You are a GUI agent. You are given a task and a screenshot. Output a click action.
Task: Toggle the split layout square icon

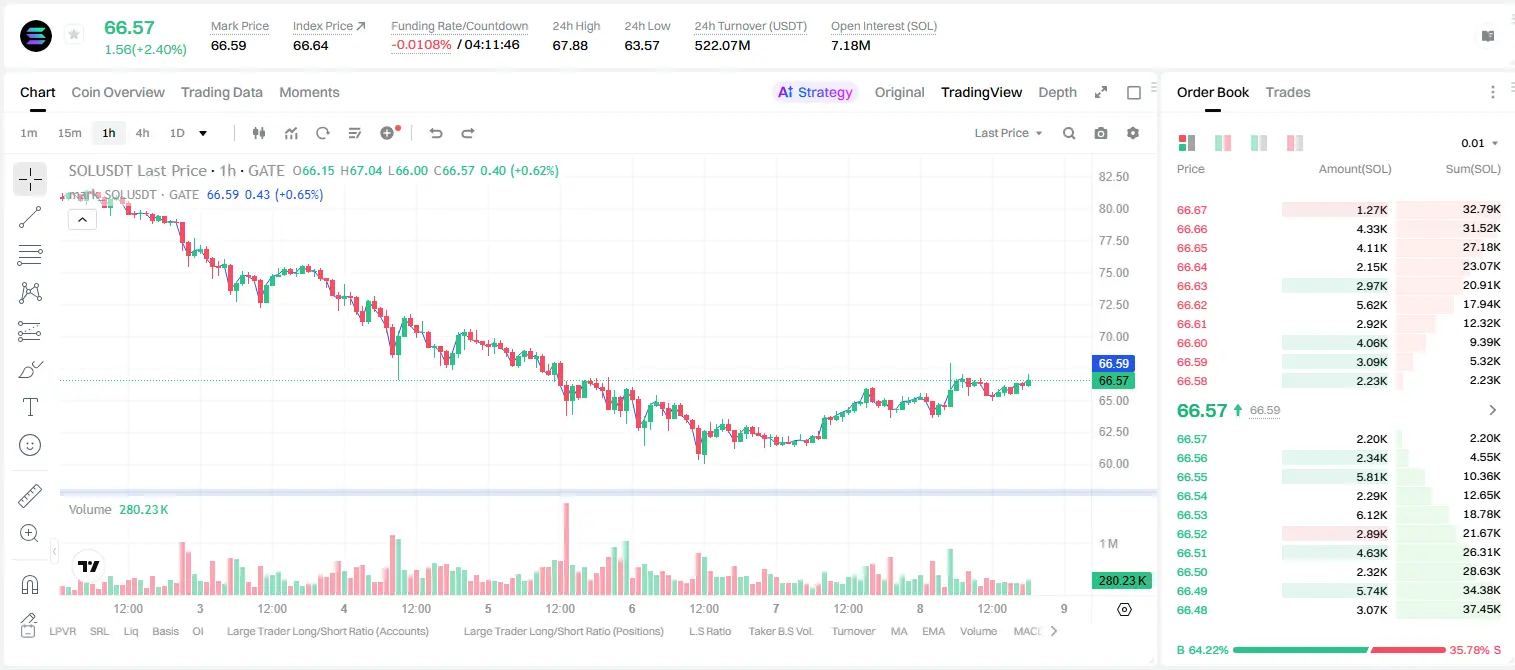click(x=1134, y=92)
